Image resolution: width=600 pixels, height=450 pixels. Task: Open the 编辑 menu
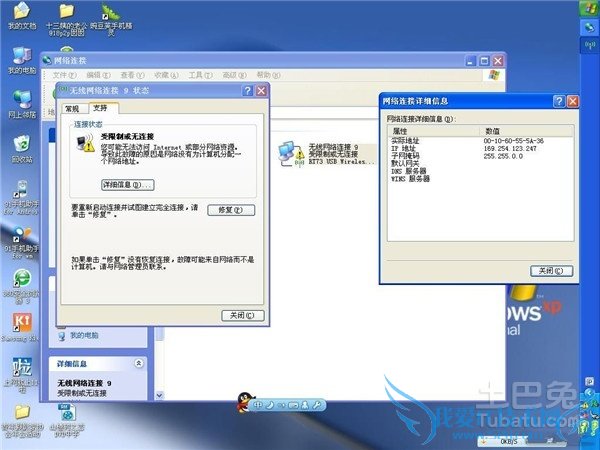pyautogui.click(x=98, y=75)
